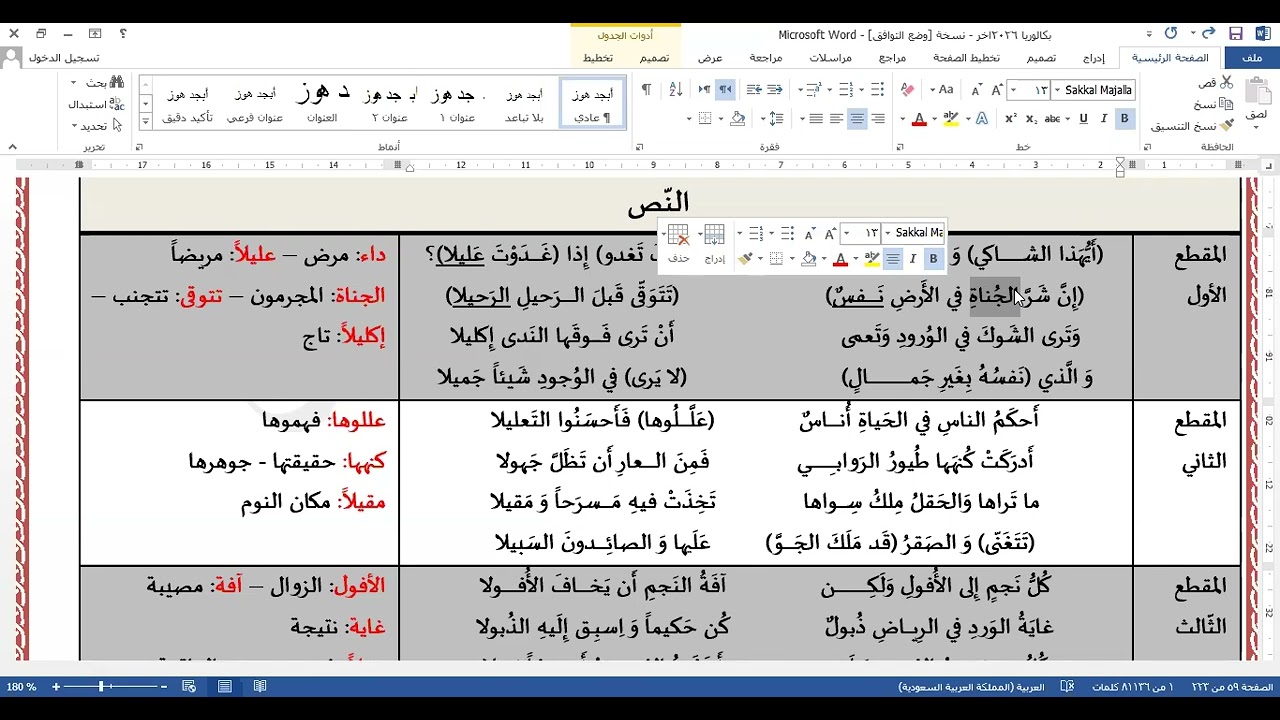Image resolution: width=1280 pixels, height=720 pixels.
Task: Click the ribbon font color red A button
Action: 918,119
